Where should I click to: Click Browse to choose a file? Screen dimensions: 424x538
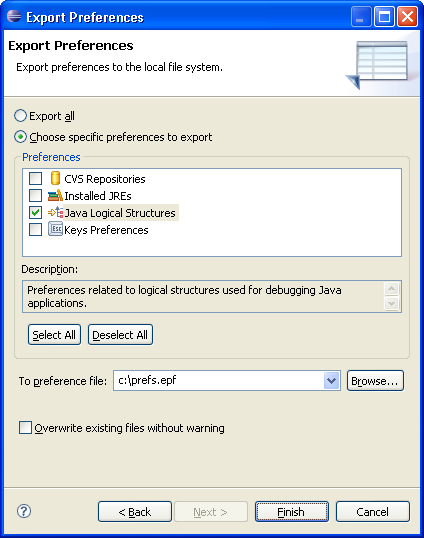click(x=375, y=381)
